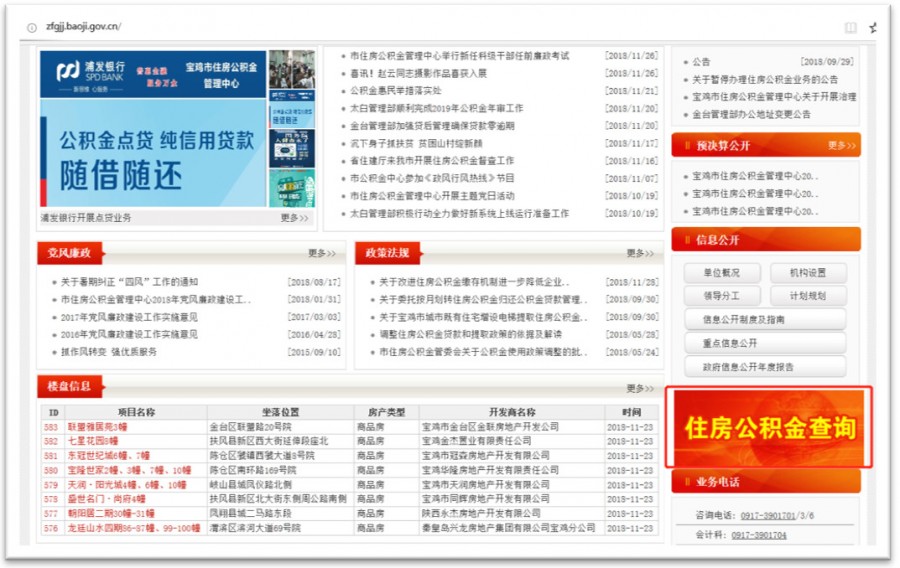The image size is (900, 568).
Task: Expand 更多>> in the 党风廉政 section
Action: (x=322, y=253)
